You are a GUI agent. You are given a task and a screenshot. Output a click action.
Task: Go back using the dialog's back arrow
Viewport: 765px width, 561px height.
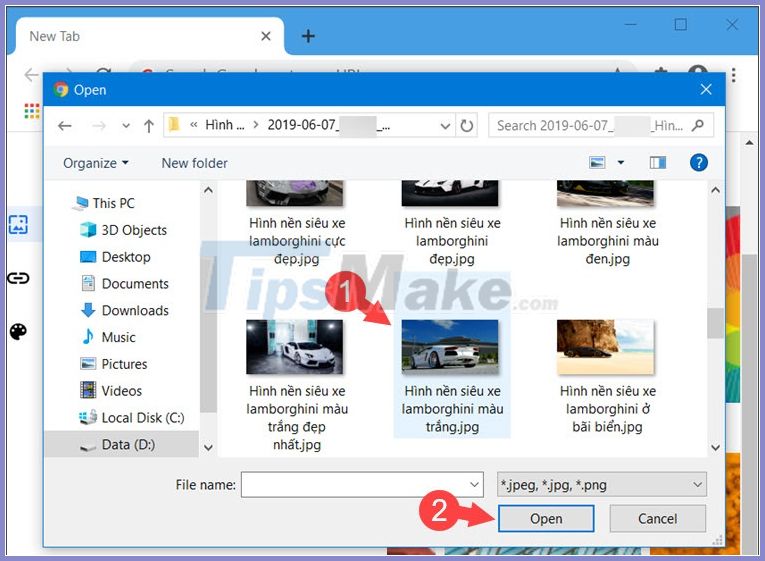pyautogui.click(x=64, y=126)
